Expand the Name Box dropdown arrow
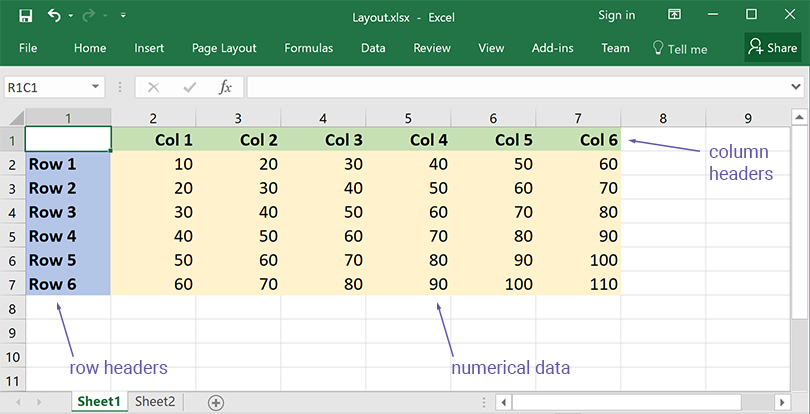The width and height of the screenshot is (810, 414). pos(96,87)
